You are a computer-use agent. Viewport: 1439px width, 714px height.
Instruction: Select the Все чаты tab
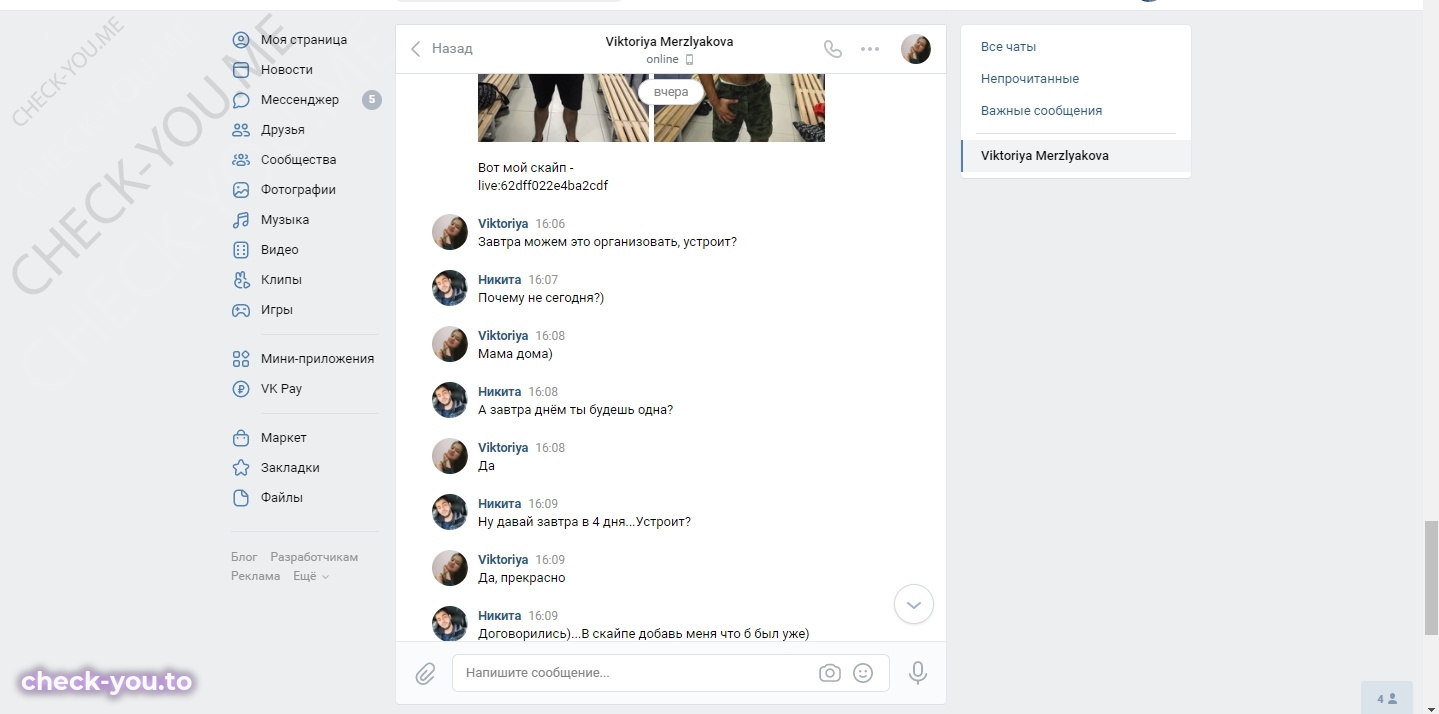pos(1008,47)
